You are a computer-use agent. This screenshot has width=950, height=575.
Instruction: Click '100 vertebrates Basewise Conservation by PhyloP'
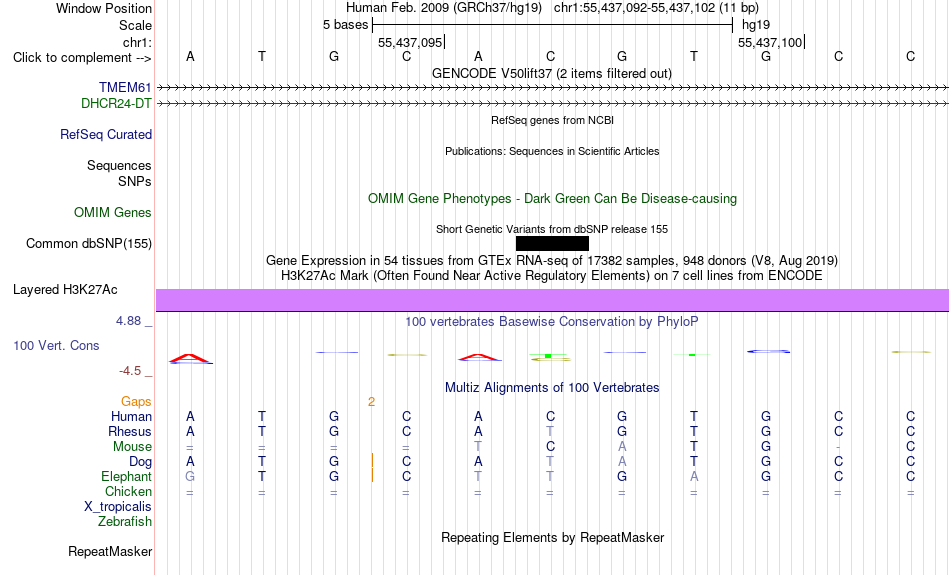[x=552, y=322]
